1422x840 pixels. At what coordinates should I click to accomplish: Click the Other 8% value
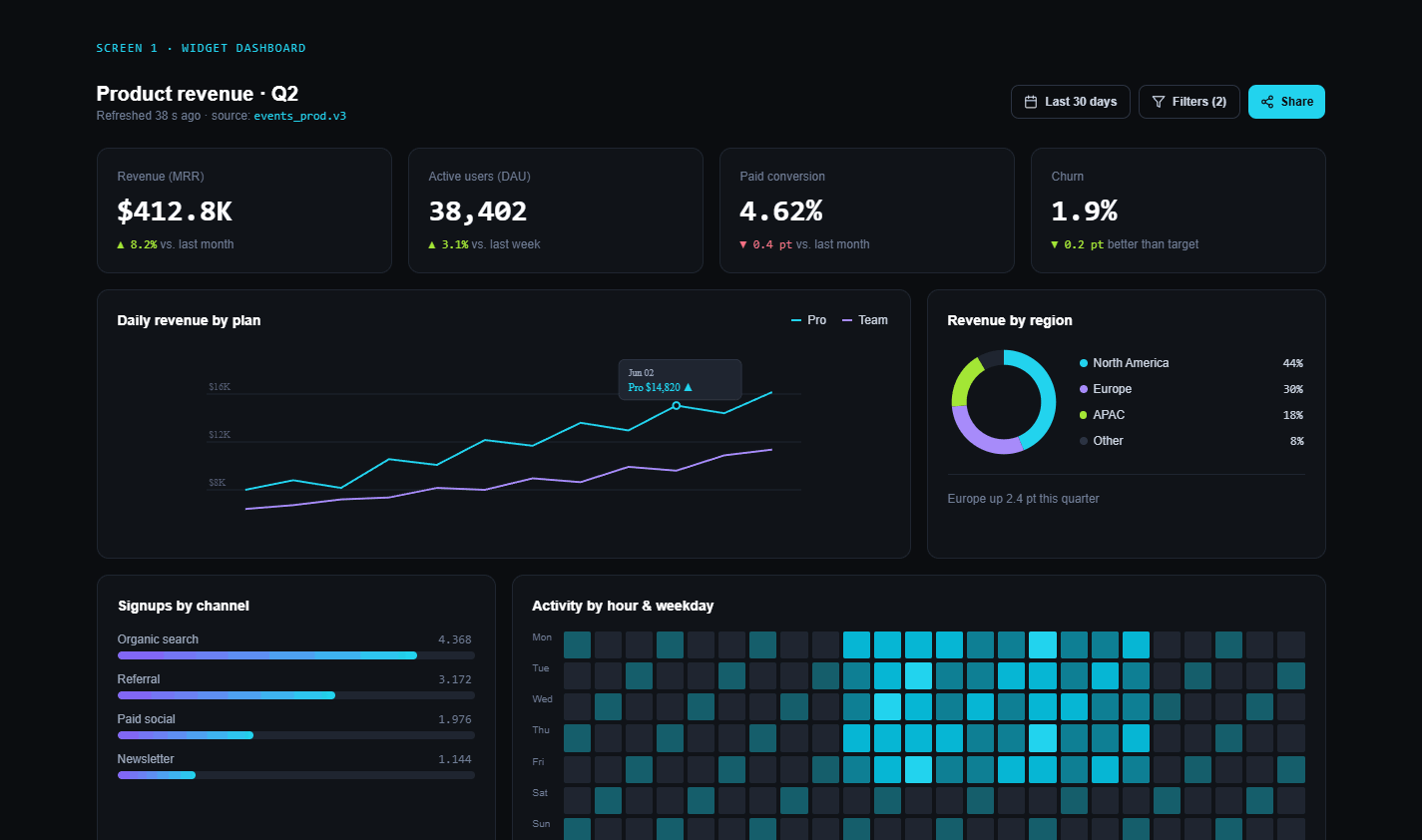click(1297, 441)
